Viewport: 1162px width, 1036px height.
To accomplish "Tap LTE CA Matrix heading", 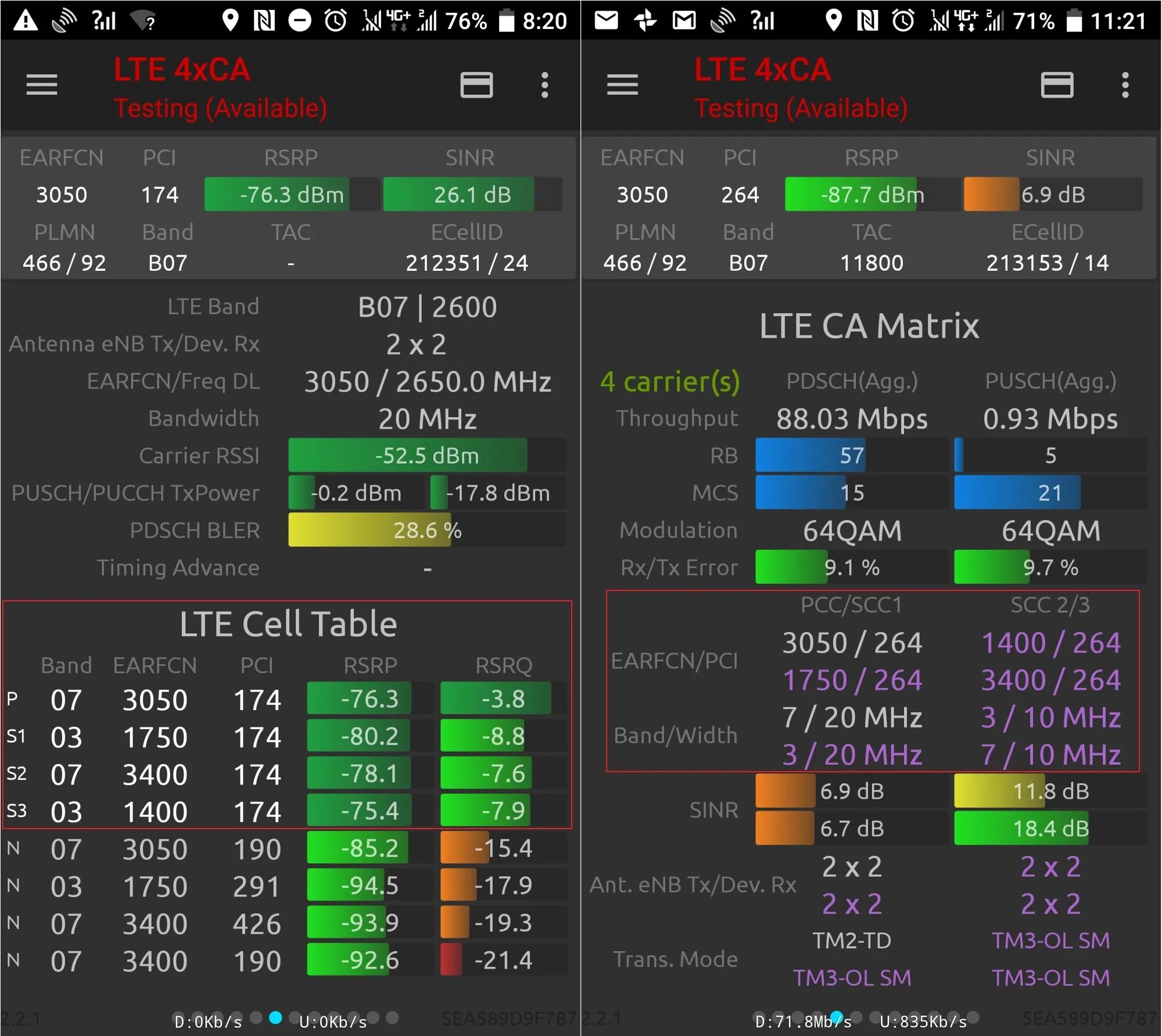I will (869, 325).
